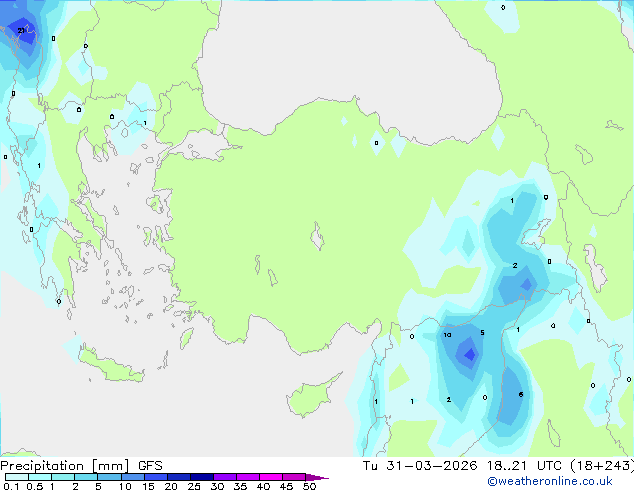Pick the 2–5 mm legend color swatch

[86, 477]
